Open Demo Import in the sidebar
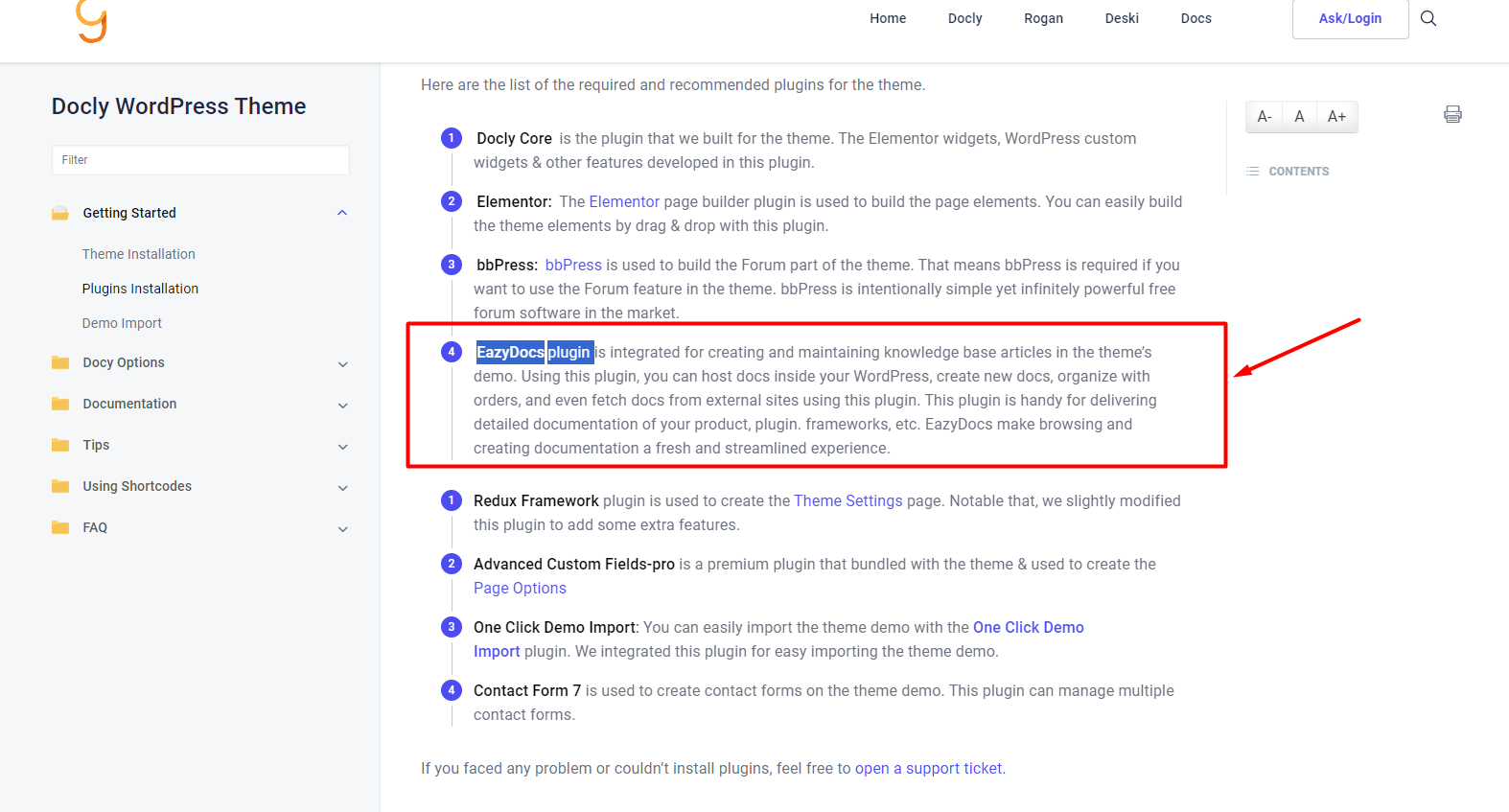This screenshot has height=812, width=1509. (122, 323)
